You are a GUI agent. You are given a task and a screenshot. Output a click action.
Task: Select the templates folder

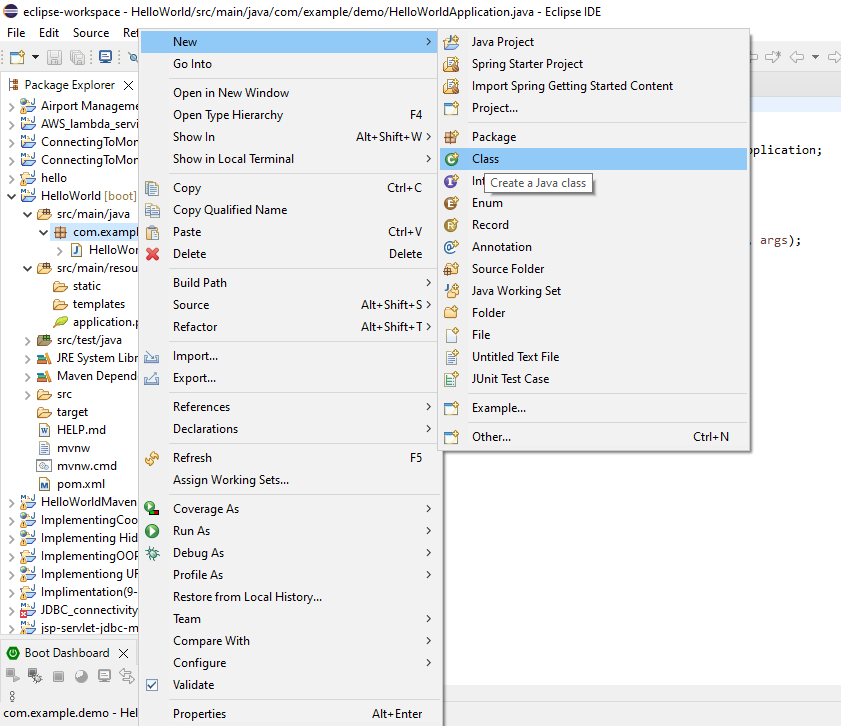click(99, 304)
